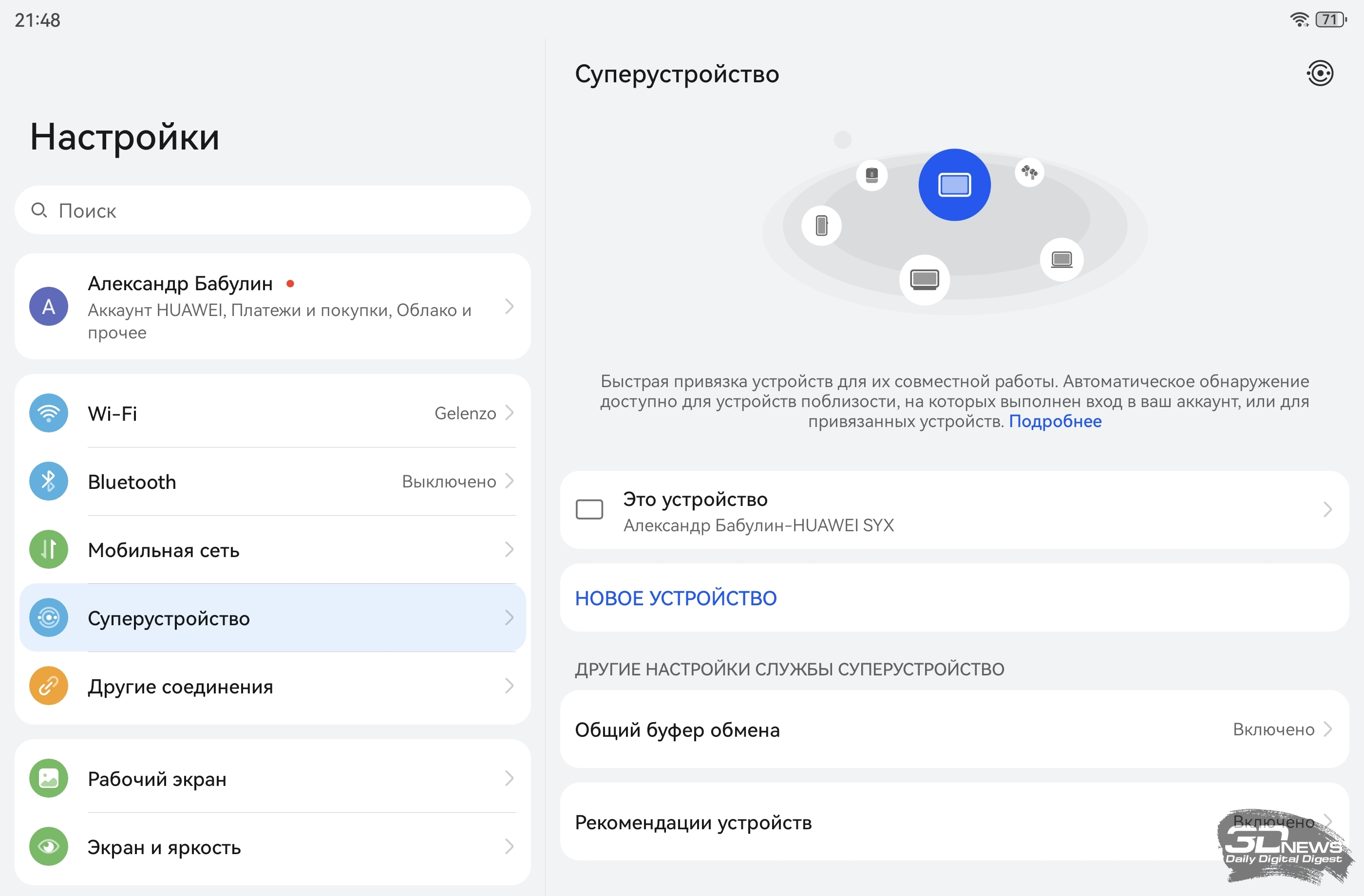Image resolution: width=1364 pixels, height=896 pixels.
Task: Tap the Wi-Fi settings icon
Action: 49,413
